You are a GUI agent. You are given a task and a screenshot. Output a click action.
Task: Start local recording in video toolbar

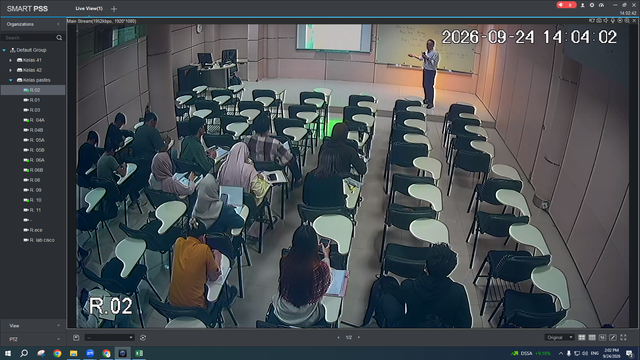click(x=592, y=20)
